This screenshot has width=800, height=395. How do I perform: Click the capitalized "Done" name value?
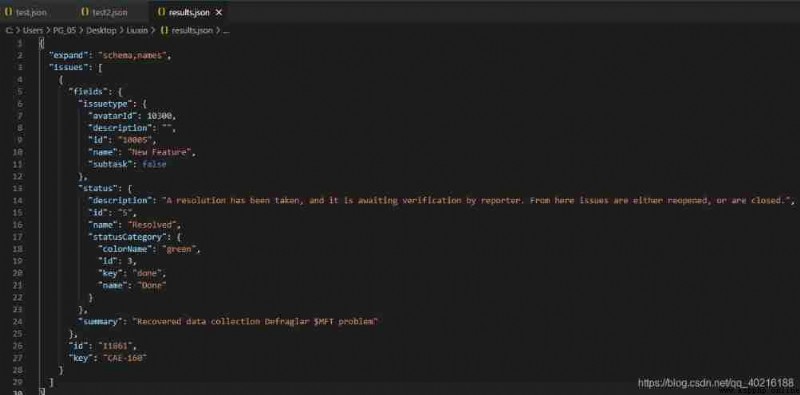click(153, 285)
